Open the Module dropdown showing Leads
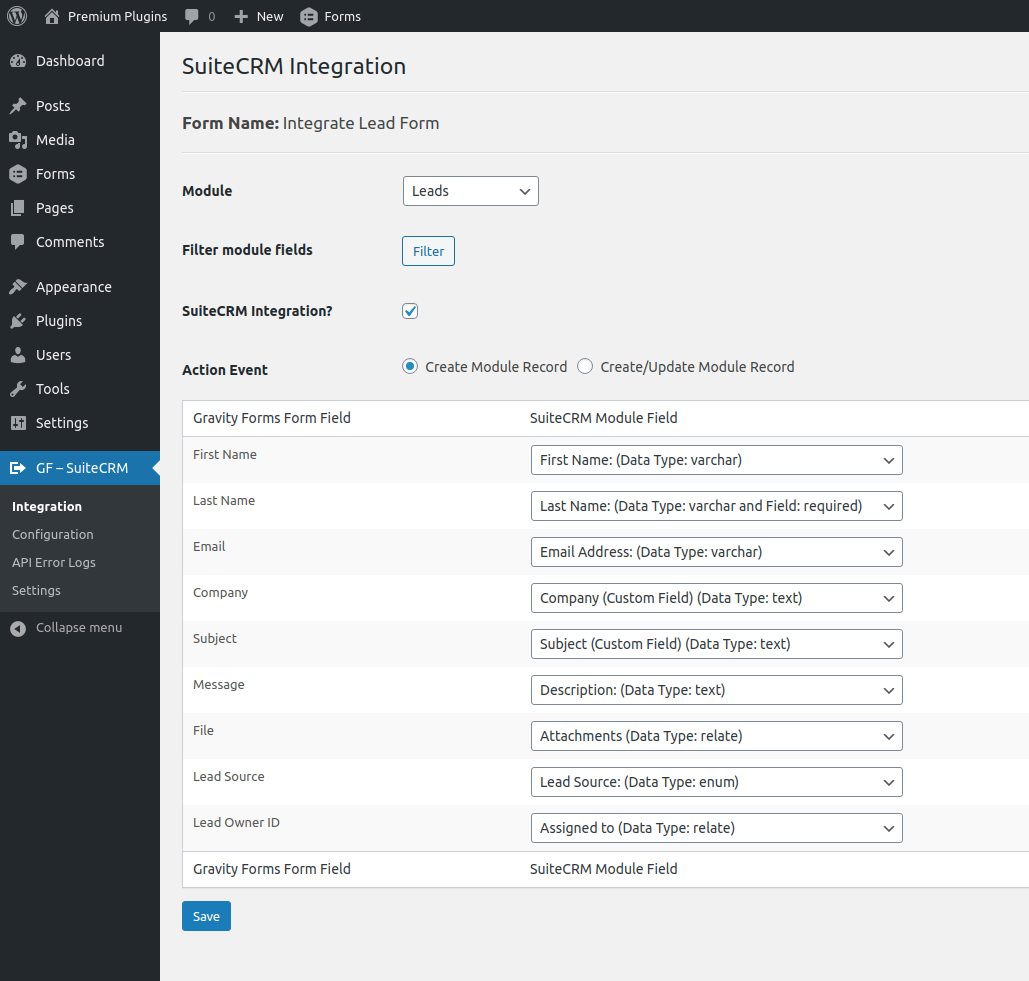The height and width of the screenshot is (981, 1029). (470, 191)
